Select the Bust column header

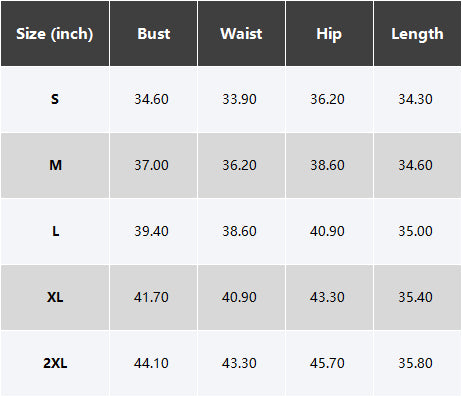pyautogui.click(x=154, y=34)
